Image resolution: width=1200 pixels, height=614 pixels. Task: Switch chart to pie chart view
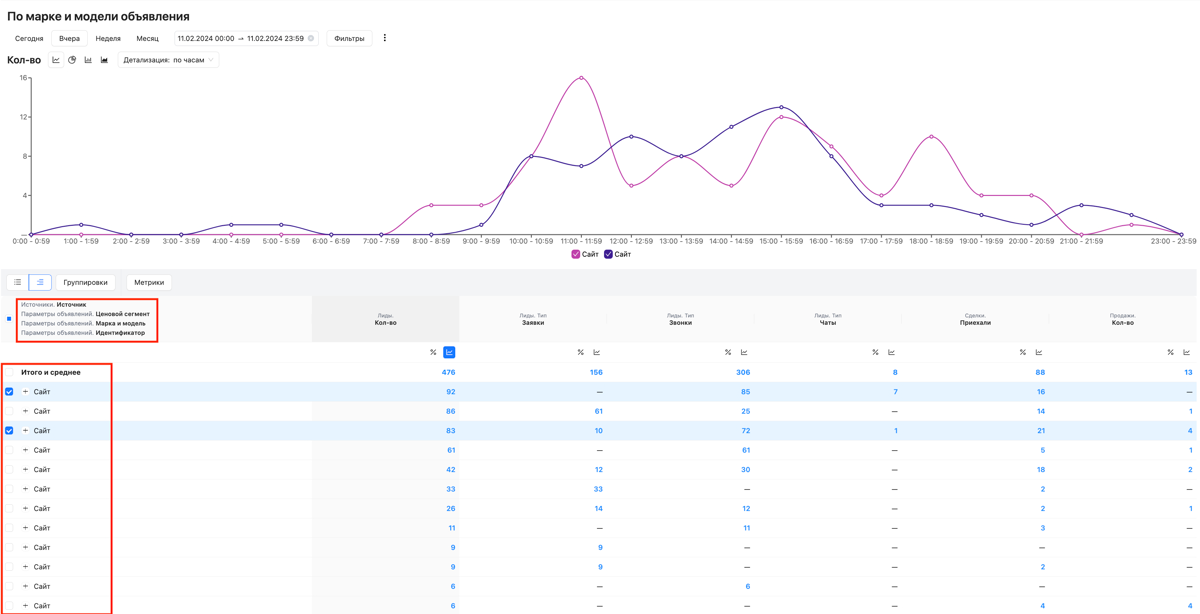72,60
